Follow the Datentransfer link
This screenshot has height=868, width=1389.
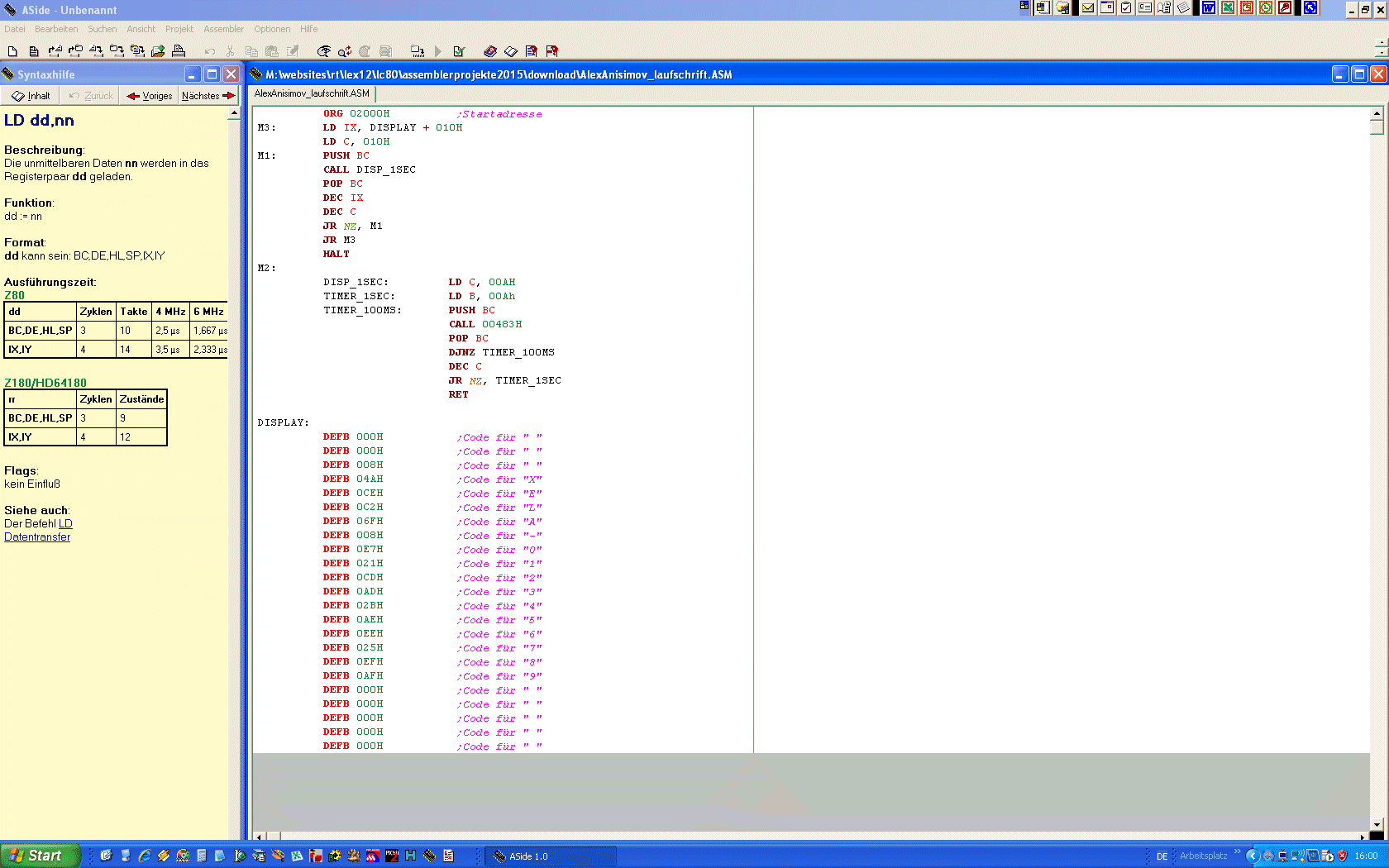pyautogui.click(x=37, y=537)
